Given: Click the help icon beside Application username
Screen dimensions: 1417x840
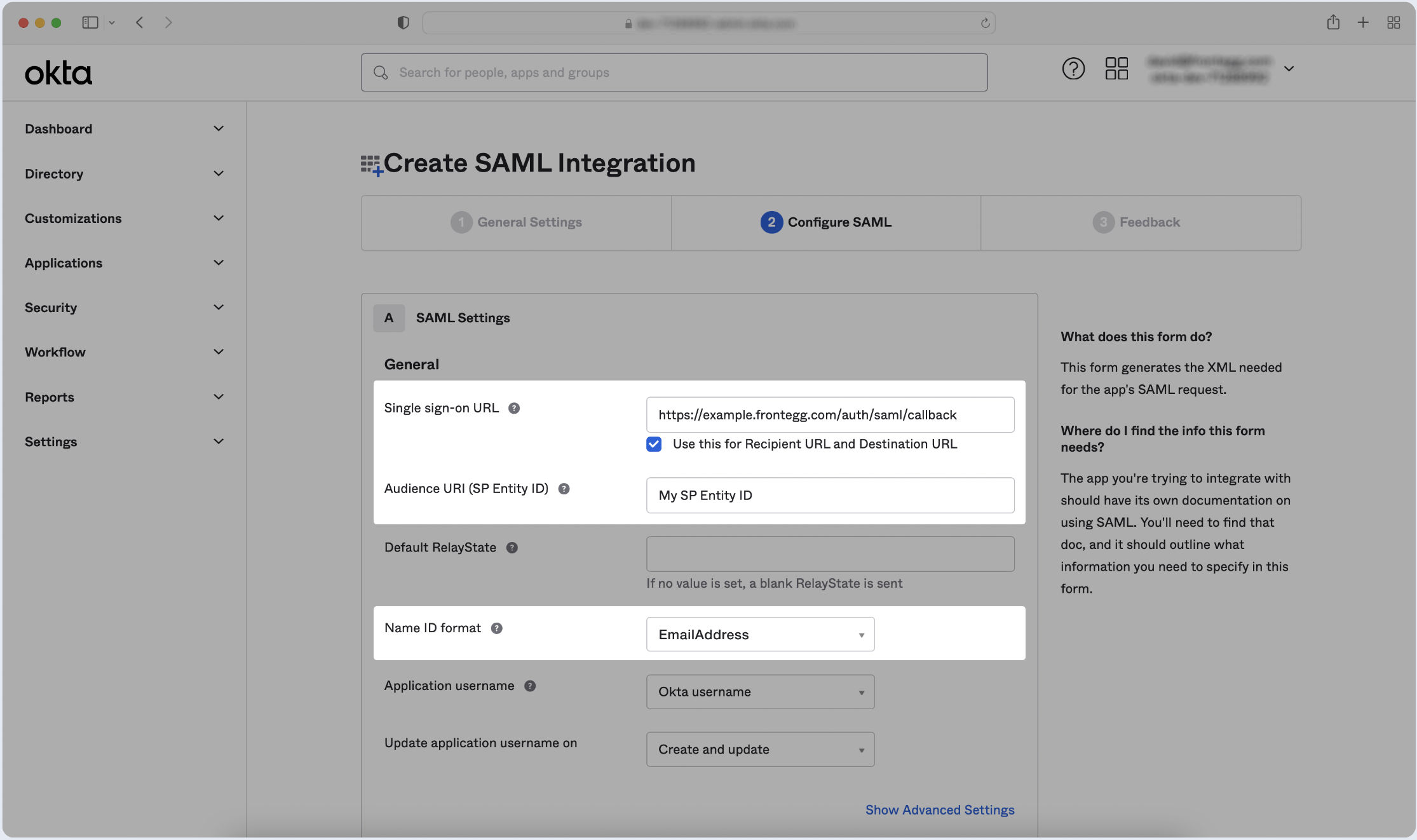Looking at the screenshot, I should [x=530, y=686].
